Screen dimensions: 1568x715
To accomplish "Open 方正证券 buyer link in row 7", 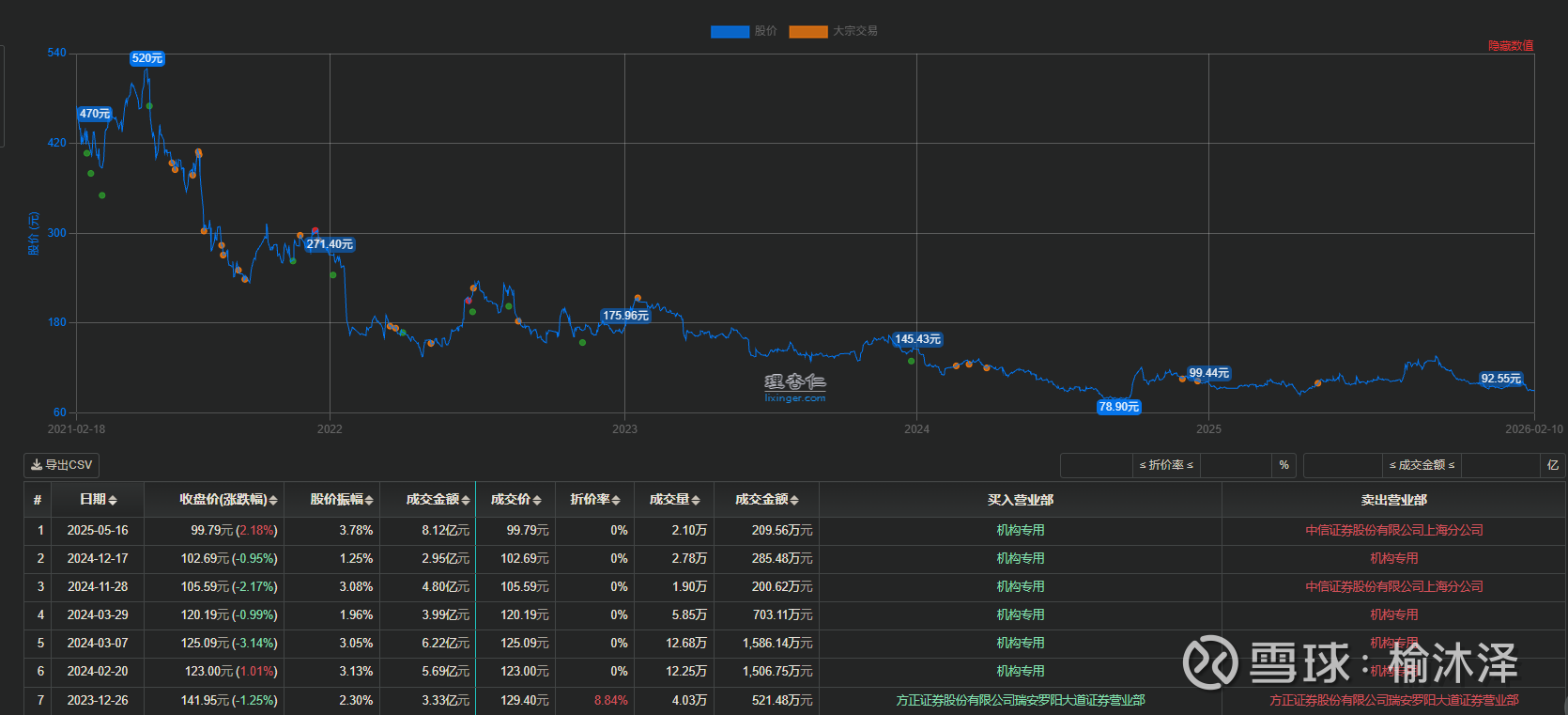I will tap(1020, 700).
